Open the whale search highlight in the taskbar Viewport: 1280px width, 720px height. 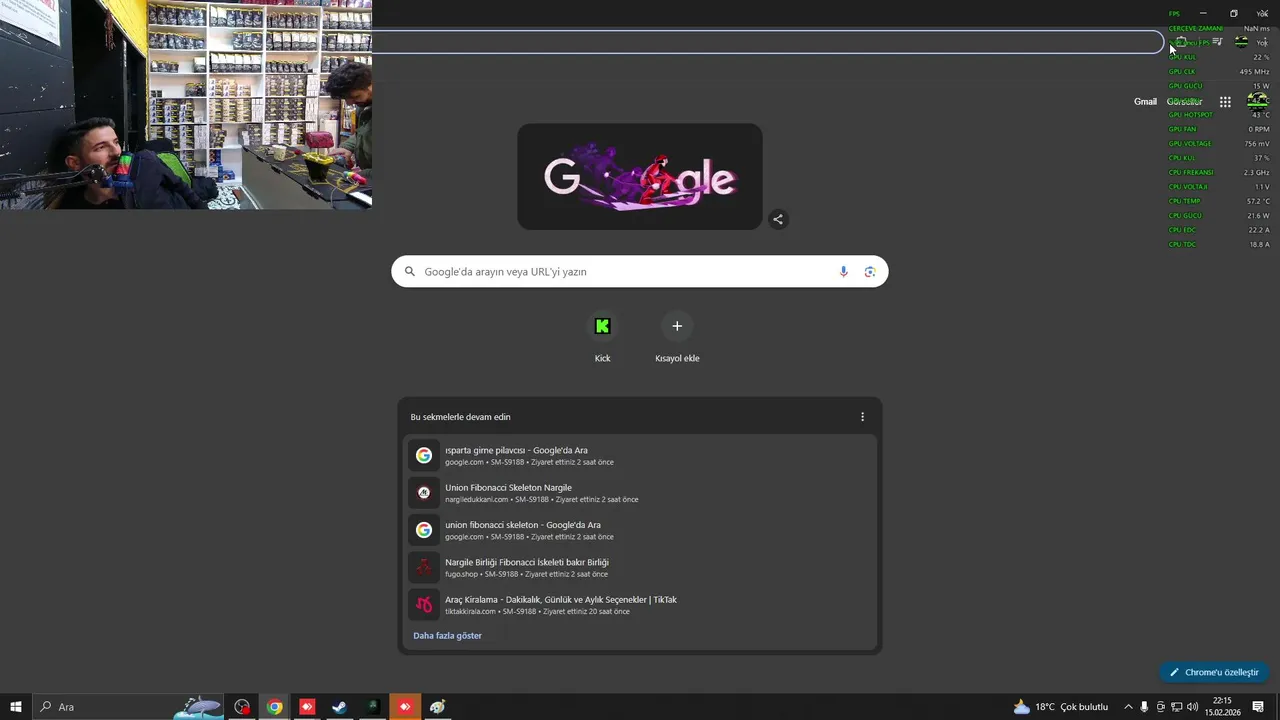click(198, 707)
